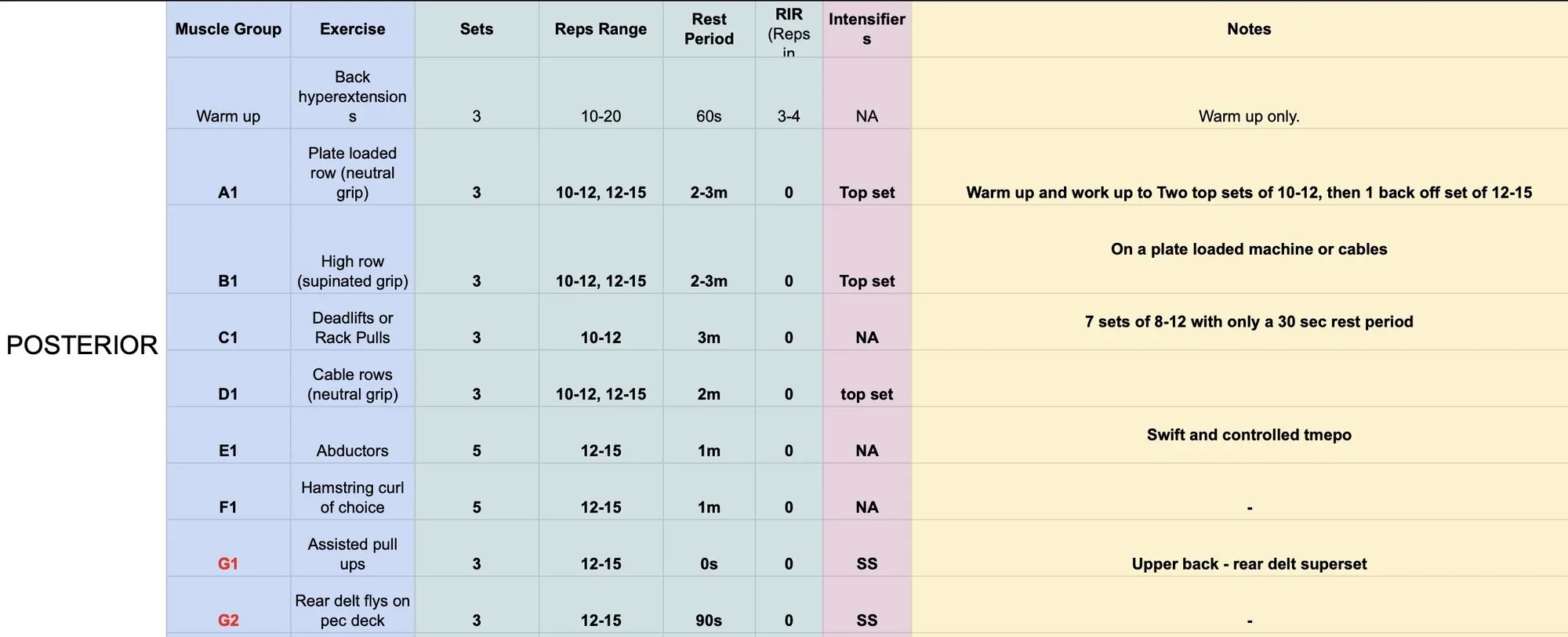Select the 10-20 reps range cell
Image resolution: width=1568 pixels, height=637 pixels.
pyautogui.click(x=601, y=116)
